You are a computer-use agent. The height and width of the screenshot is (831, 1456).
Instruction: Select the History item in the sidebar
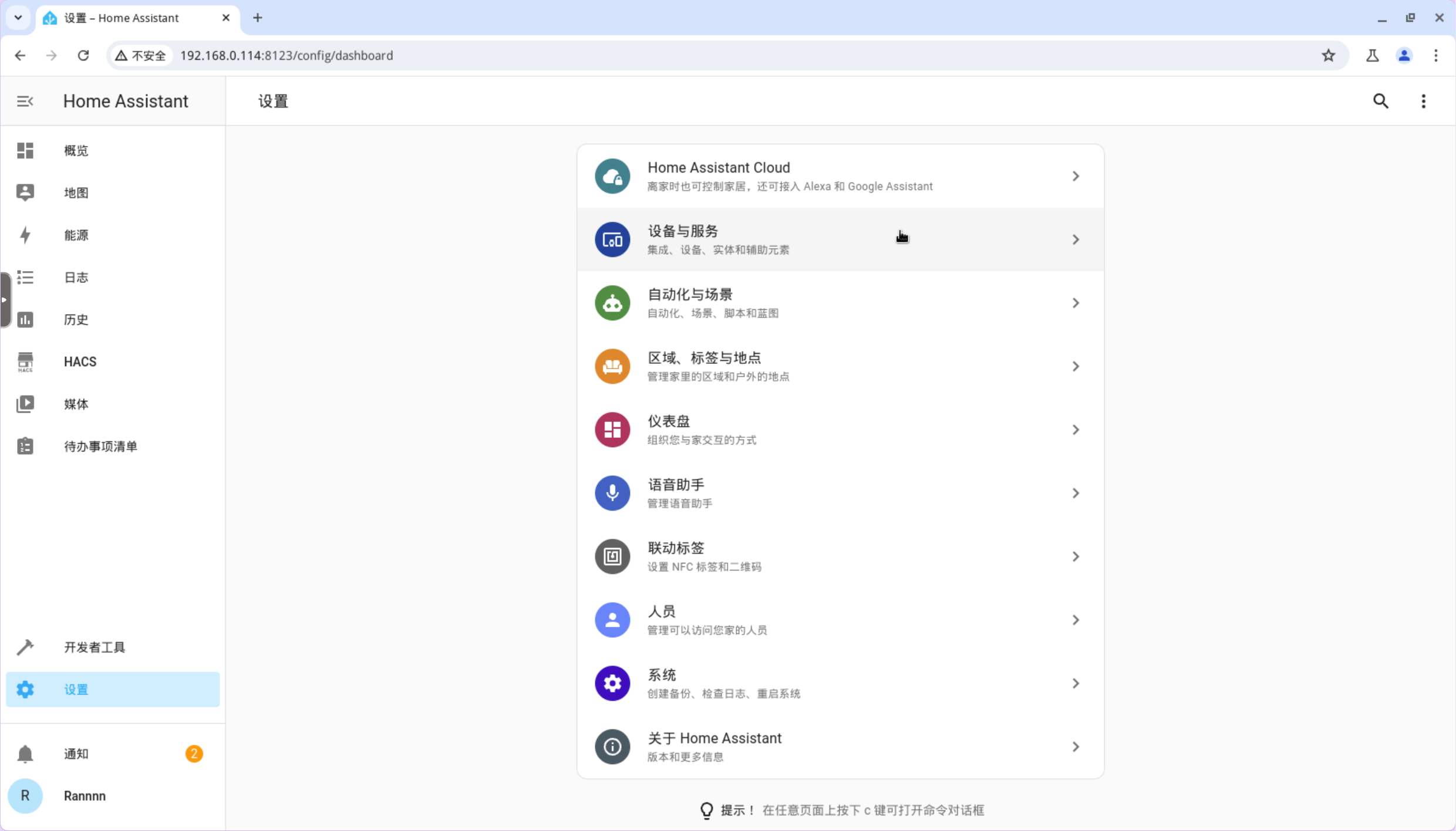click(x=76, y=320)
